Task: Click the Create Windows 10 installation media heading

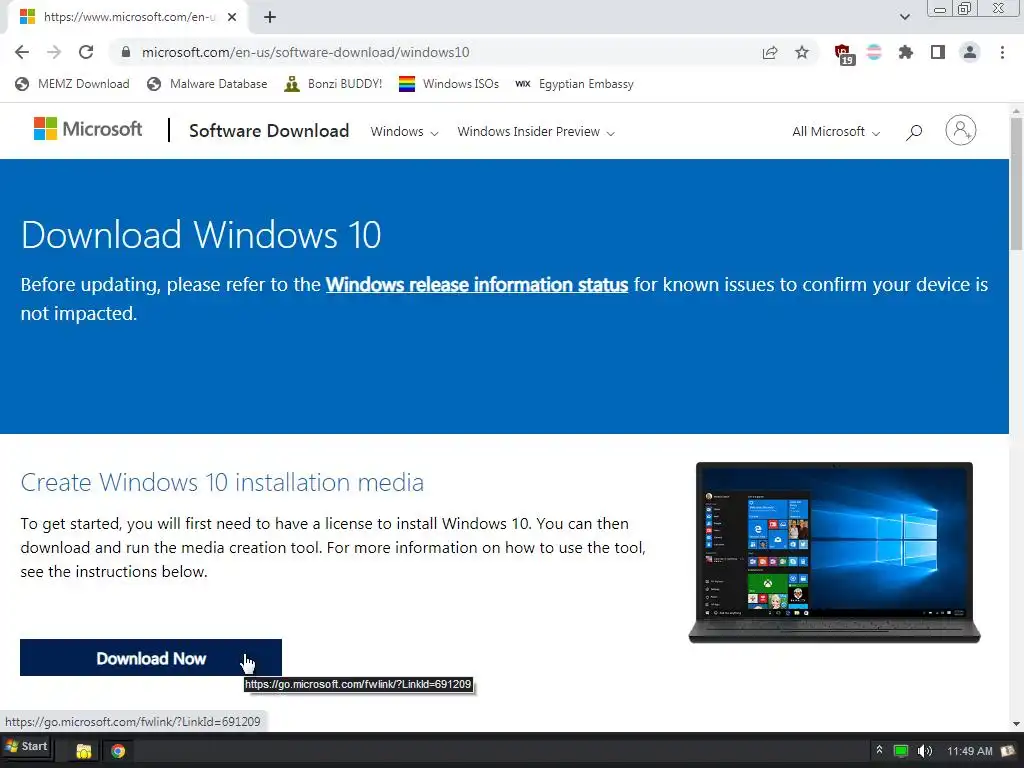Action: 222,483
